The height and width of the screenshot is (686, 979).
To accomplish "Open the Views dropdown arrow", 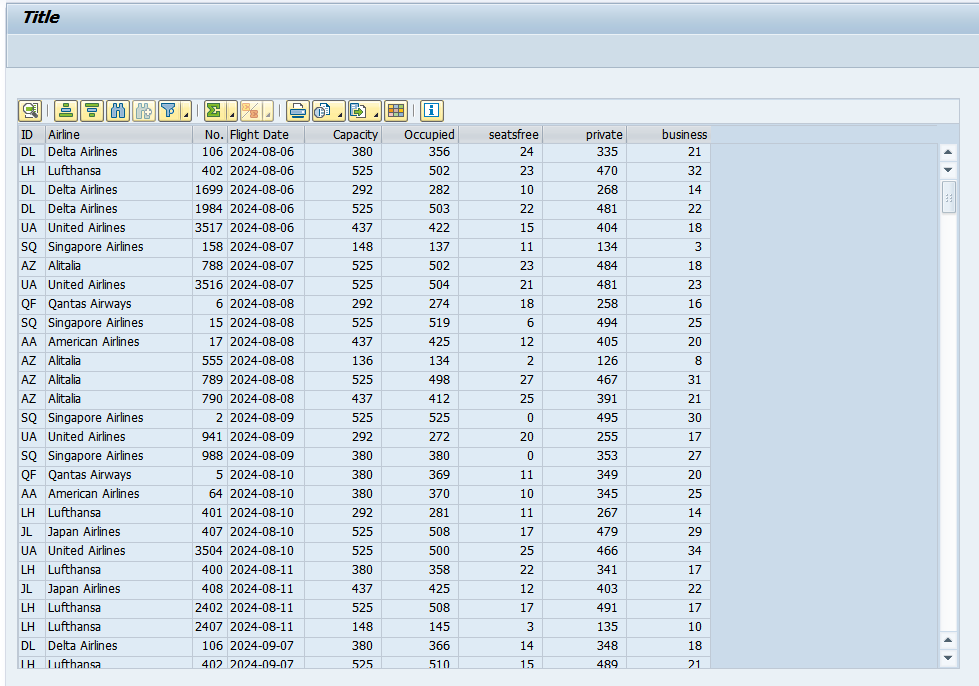I will coord(340,111).
